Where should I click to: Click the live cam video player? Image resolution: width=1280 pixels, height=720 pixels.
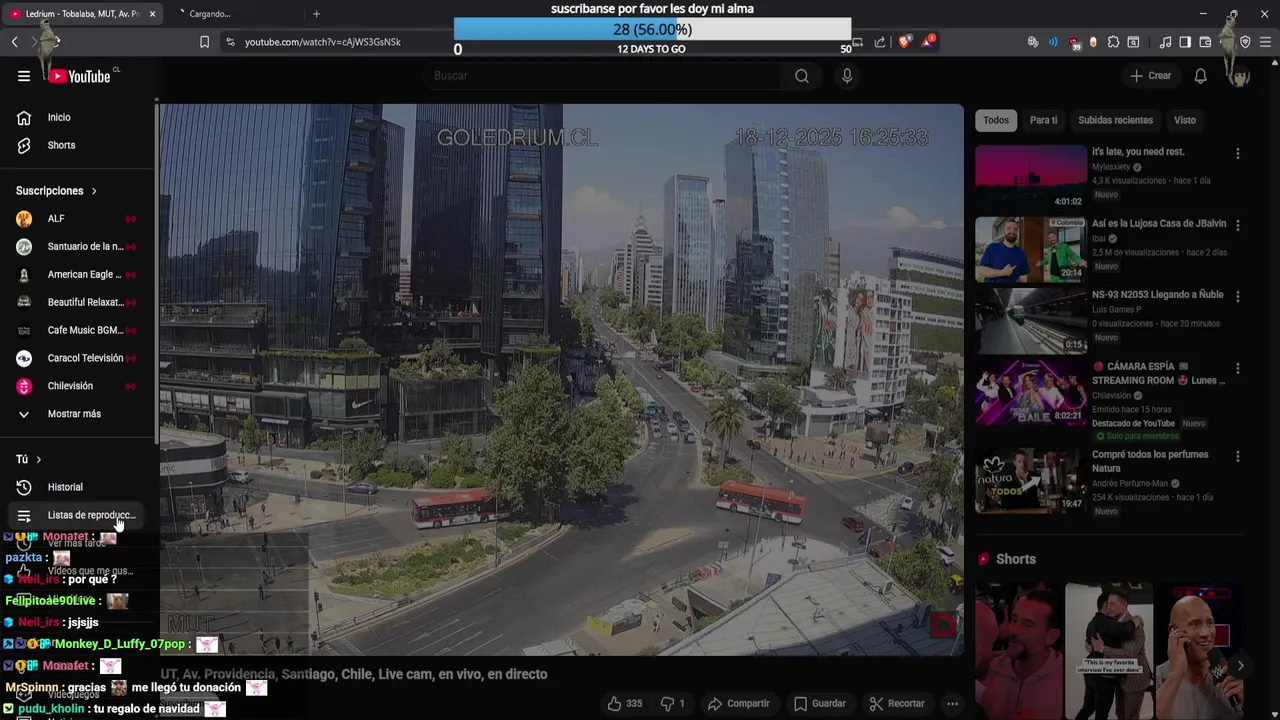tap(562, 380)
